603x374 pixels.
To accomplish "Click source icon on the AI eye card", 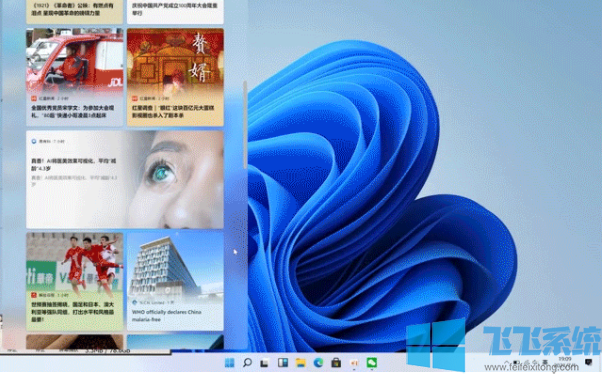I will click(x=34, y=141).
